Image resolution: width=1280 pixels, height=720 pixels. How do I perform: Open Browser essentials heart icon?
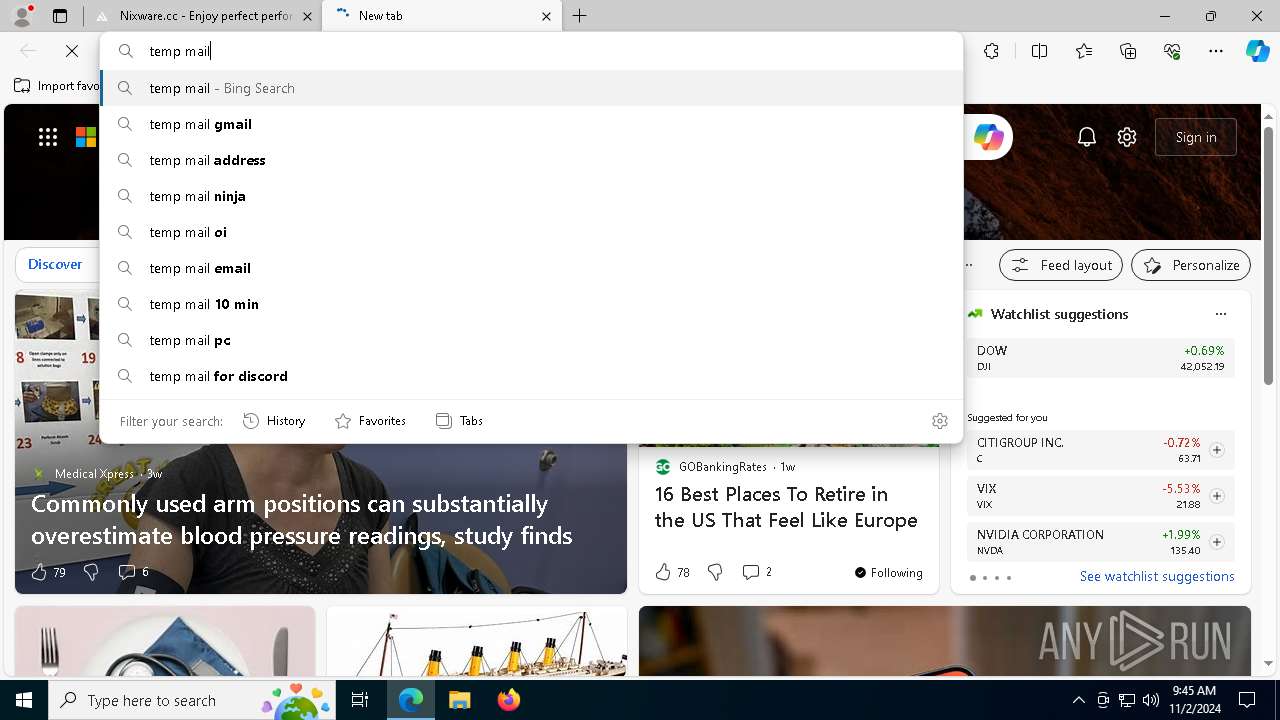[x=1172, y=51]
